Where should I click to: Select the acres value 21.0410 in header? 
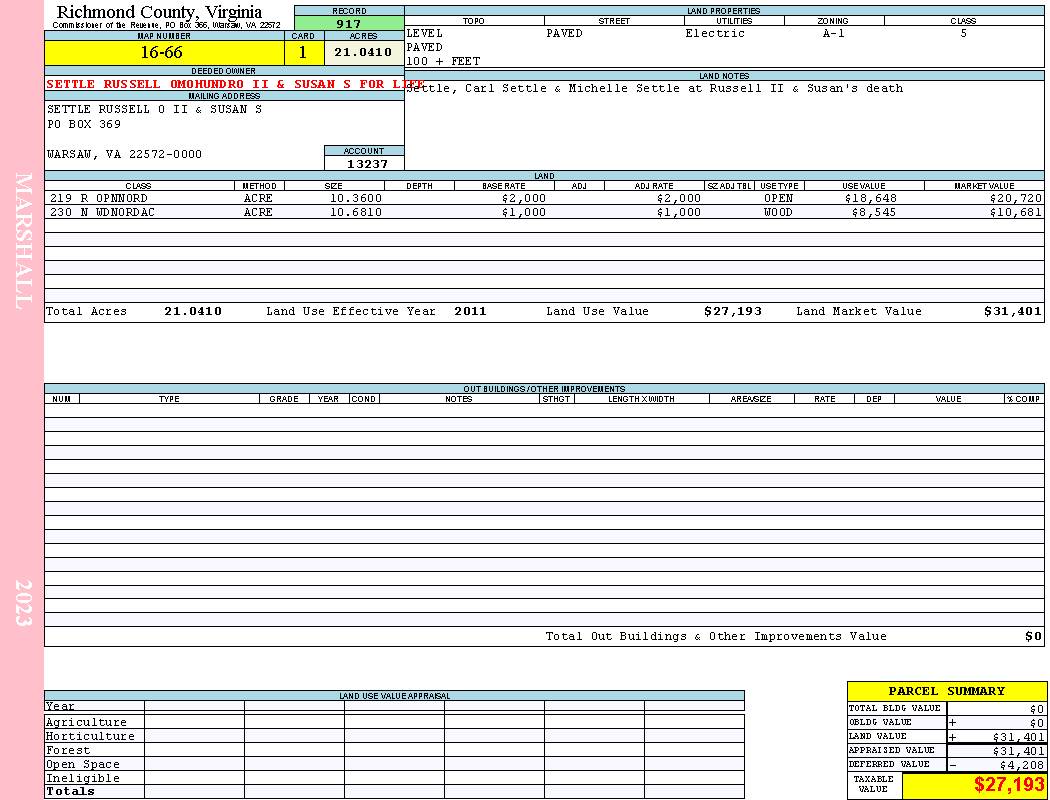(364, 53)
